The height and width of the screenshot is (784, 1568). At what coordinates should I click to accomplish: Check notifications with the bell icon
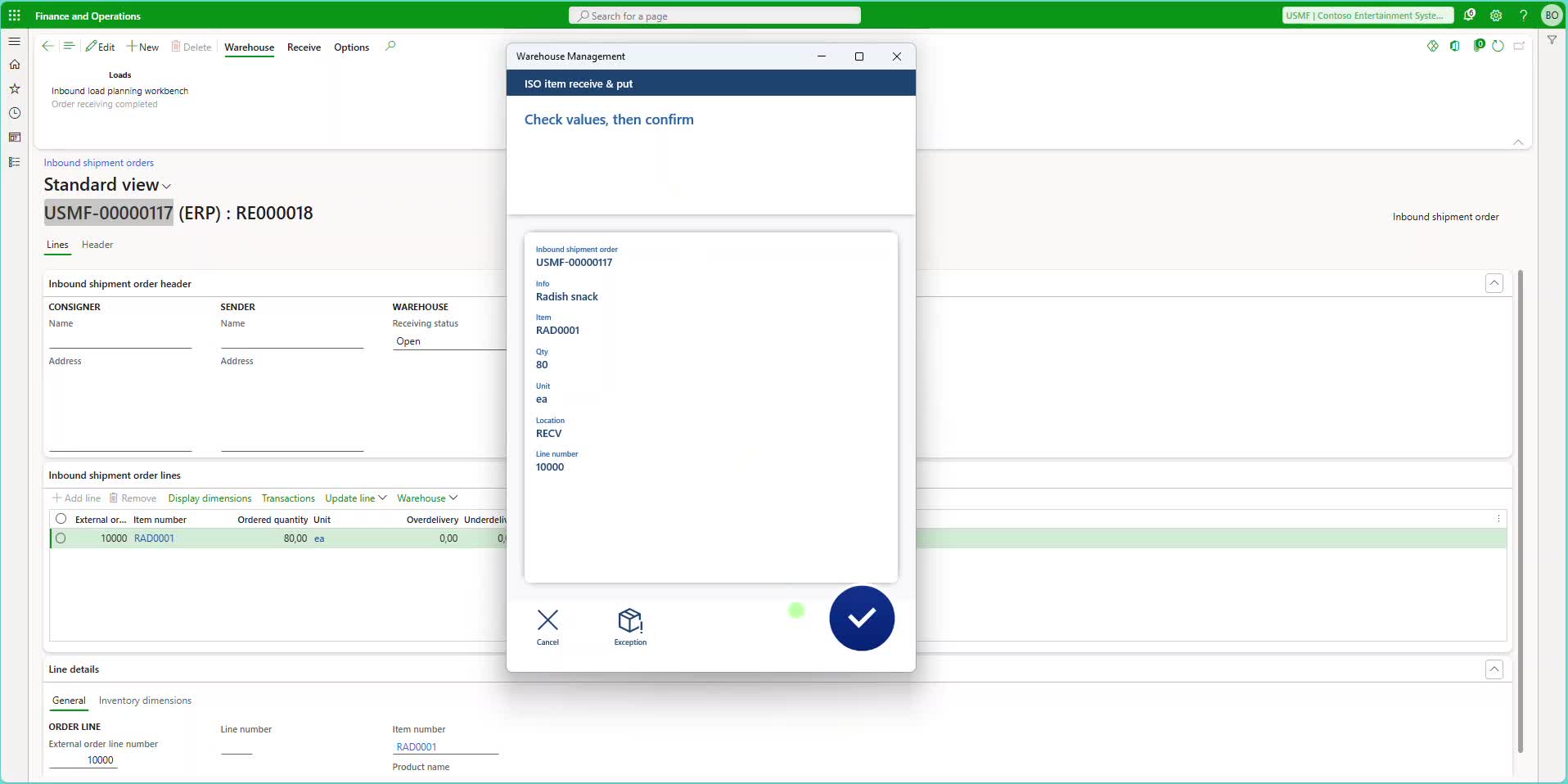[1470, 16]
